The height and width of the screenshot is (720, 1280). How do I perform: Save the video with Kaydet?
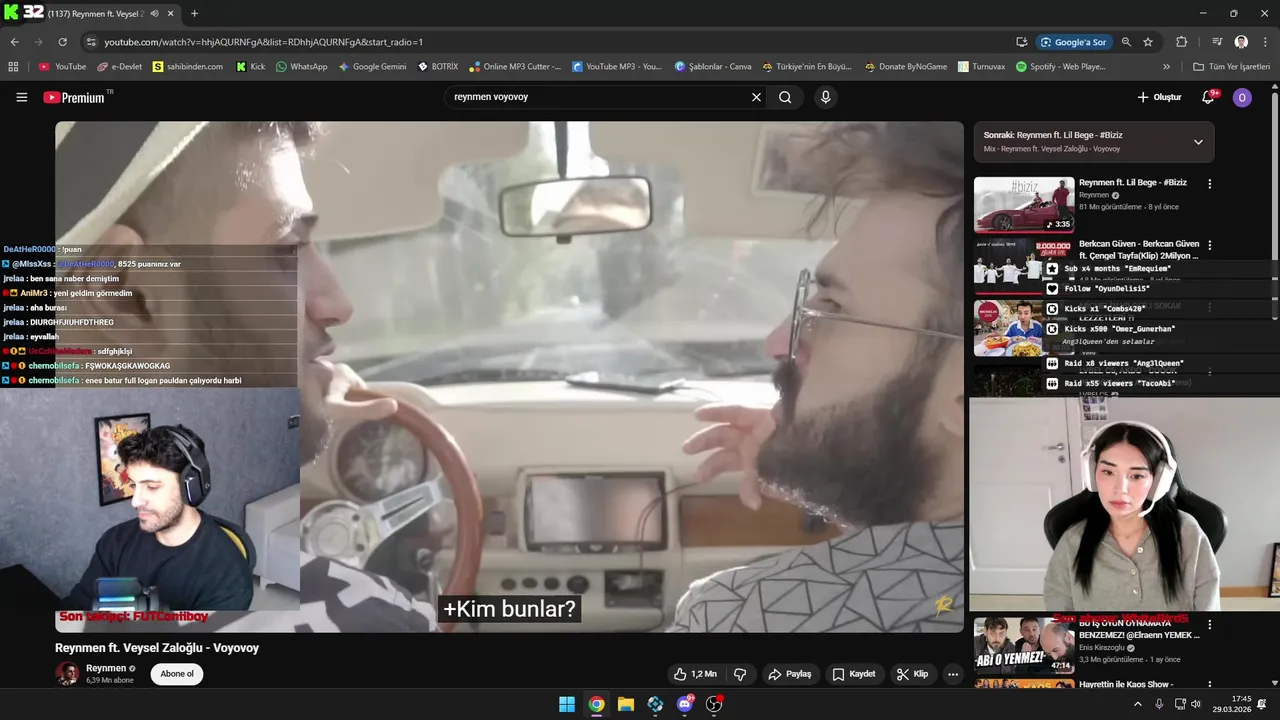tap(854, 674)
